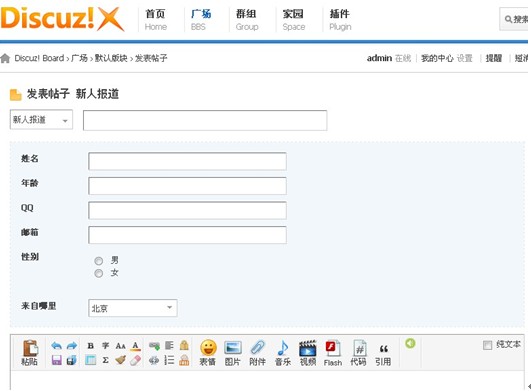
Task: Open 提醒 notifications link
Action: tap(494, 58)
